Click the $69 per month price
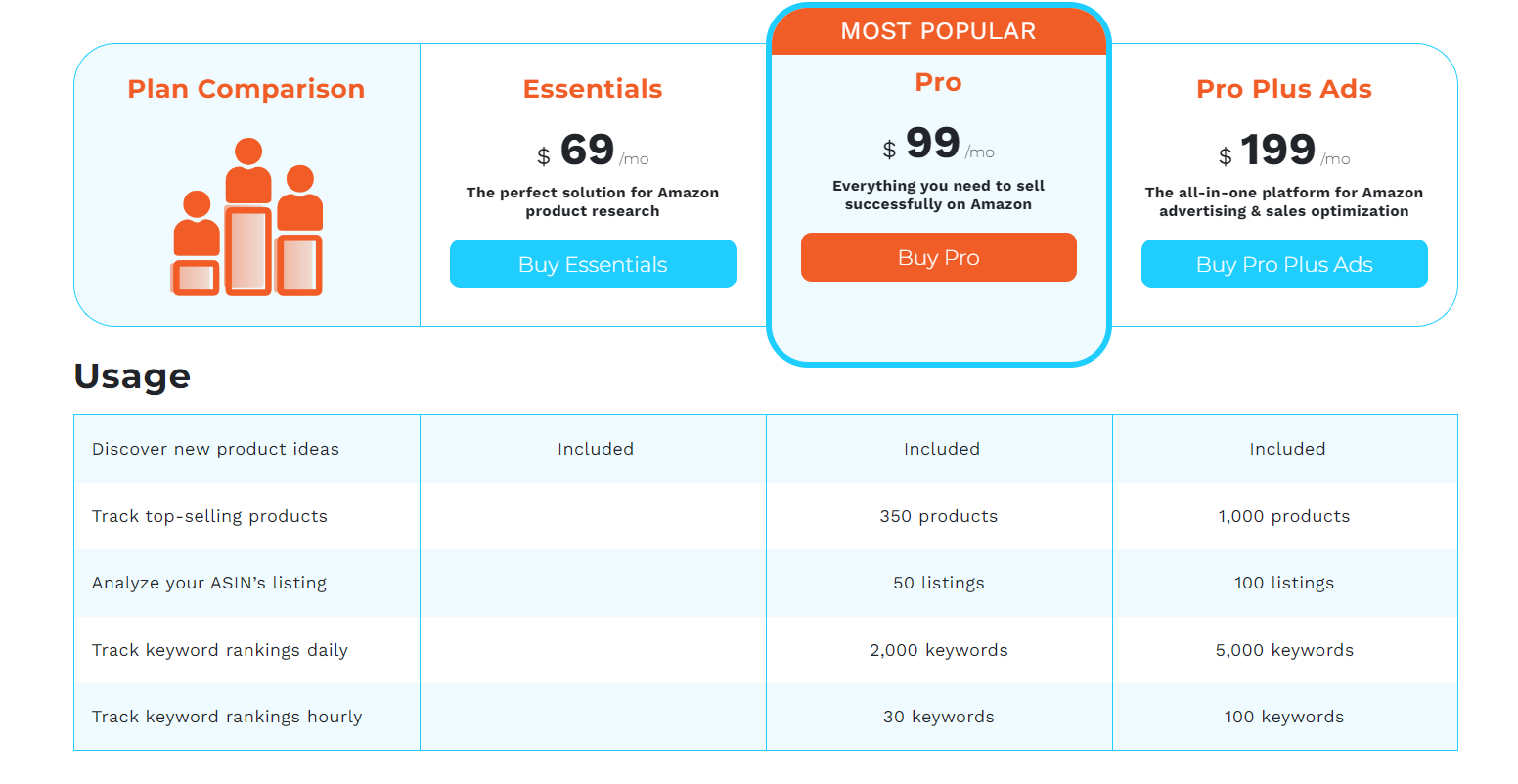This screenshot has width=1518, height=784. (592, 151)
